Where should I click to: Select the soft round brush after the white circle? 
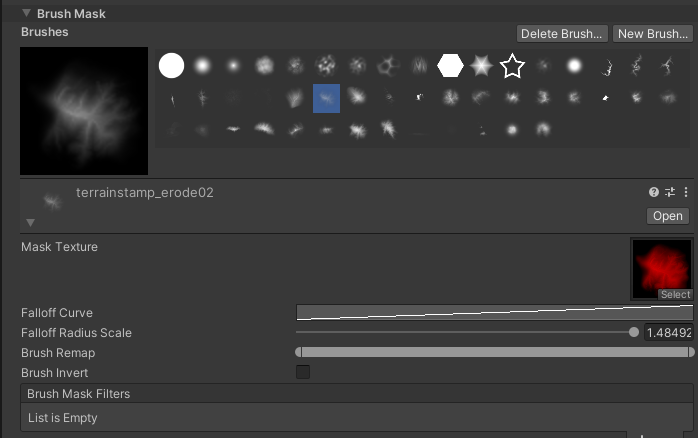coord(202,66)
